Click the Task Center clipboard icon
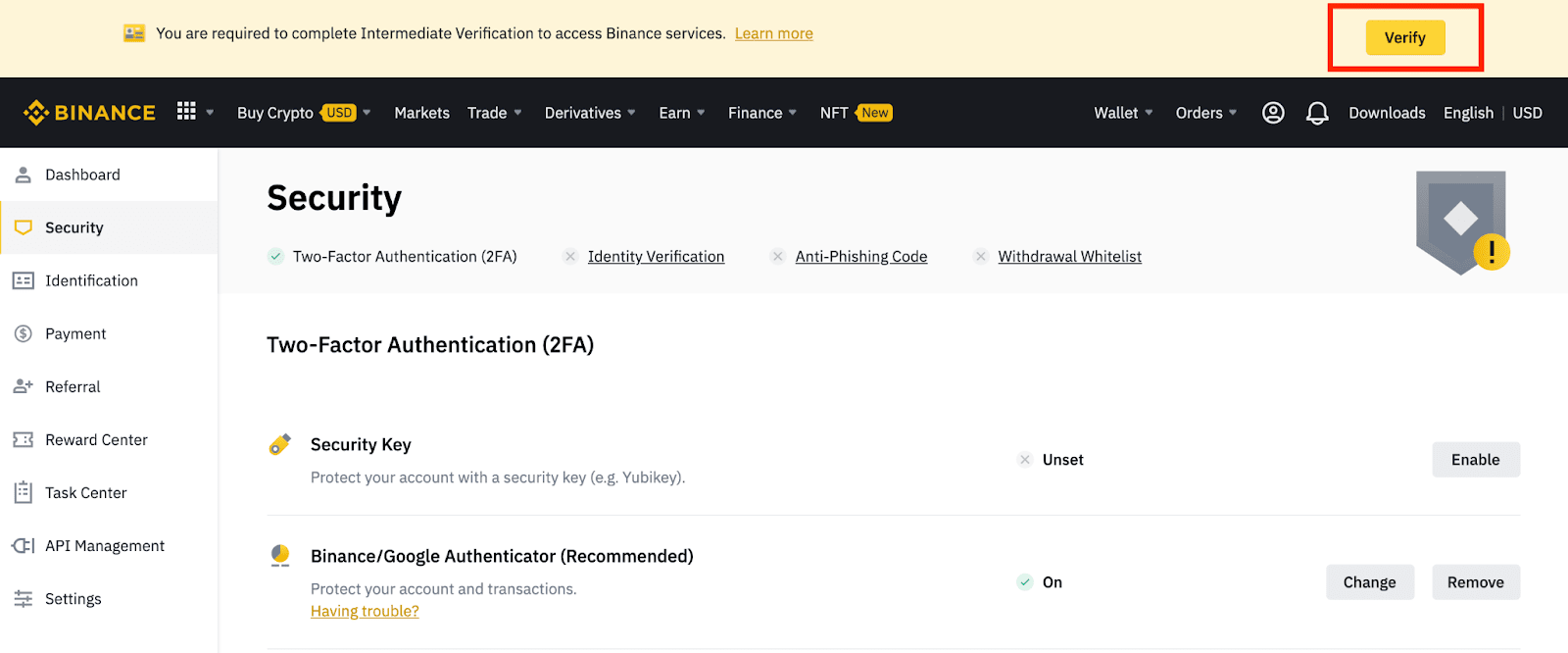 coord(24,492)
